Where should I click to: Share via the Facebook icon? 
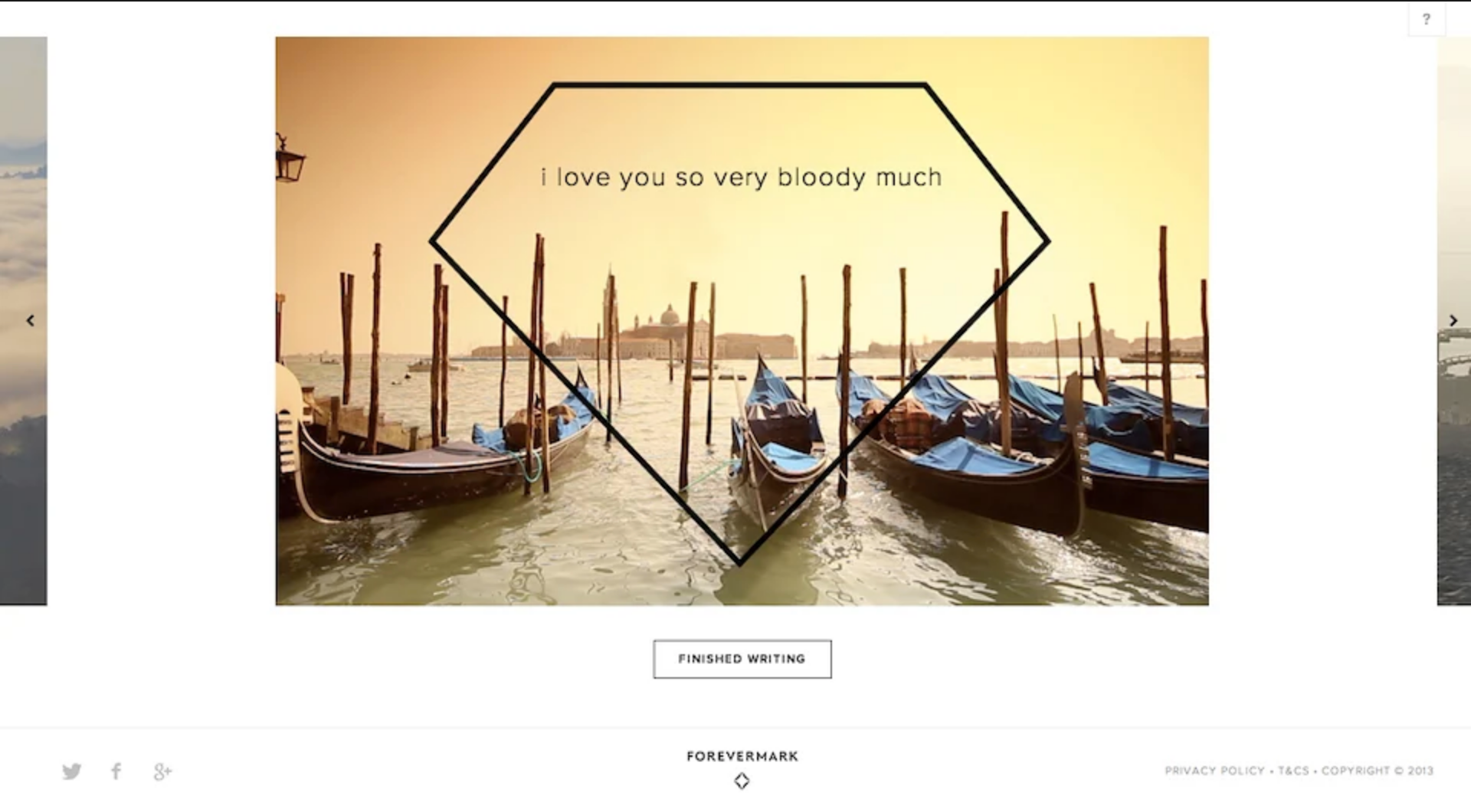(x=116, y=771)
